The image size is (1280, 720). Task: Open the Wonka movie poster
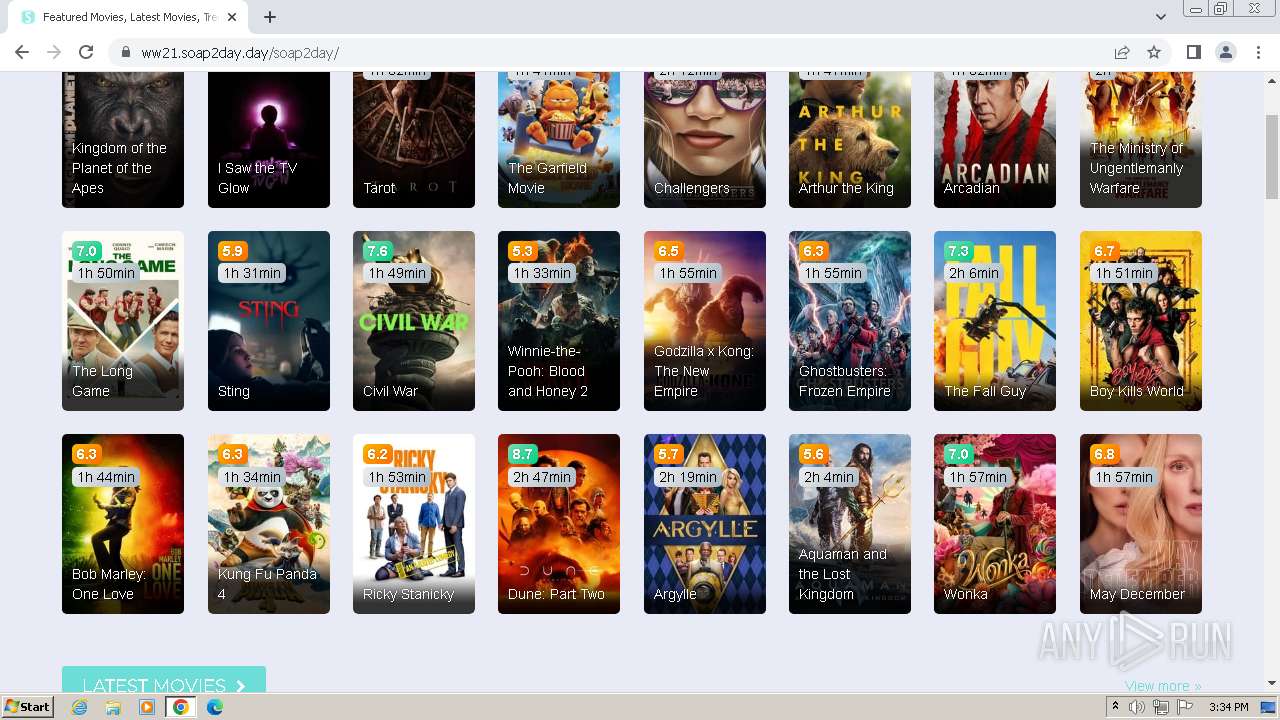coord(995,524)
